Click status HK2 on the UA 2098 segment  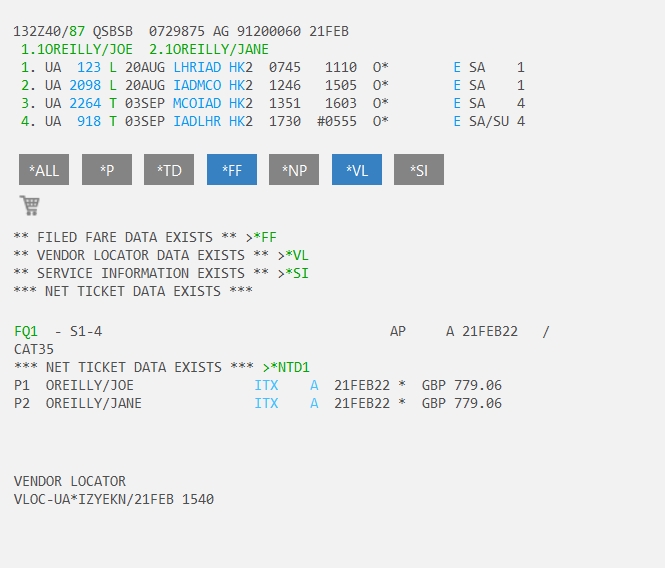tap(241, 85)
